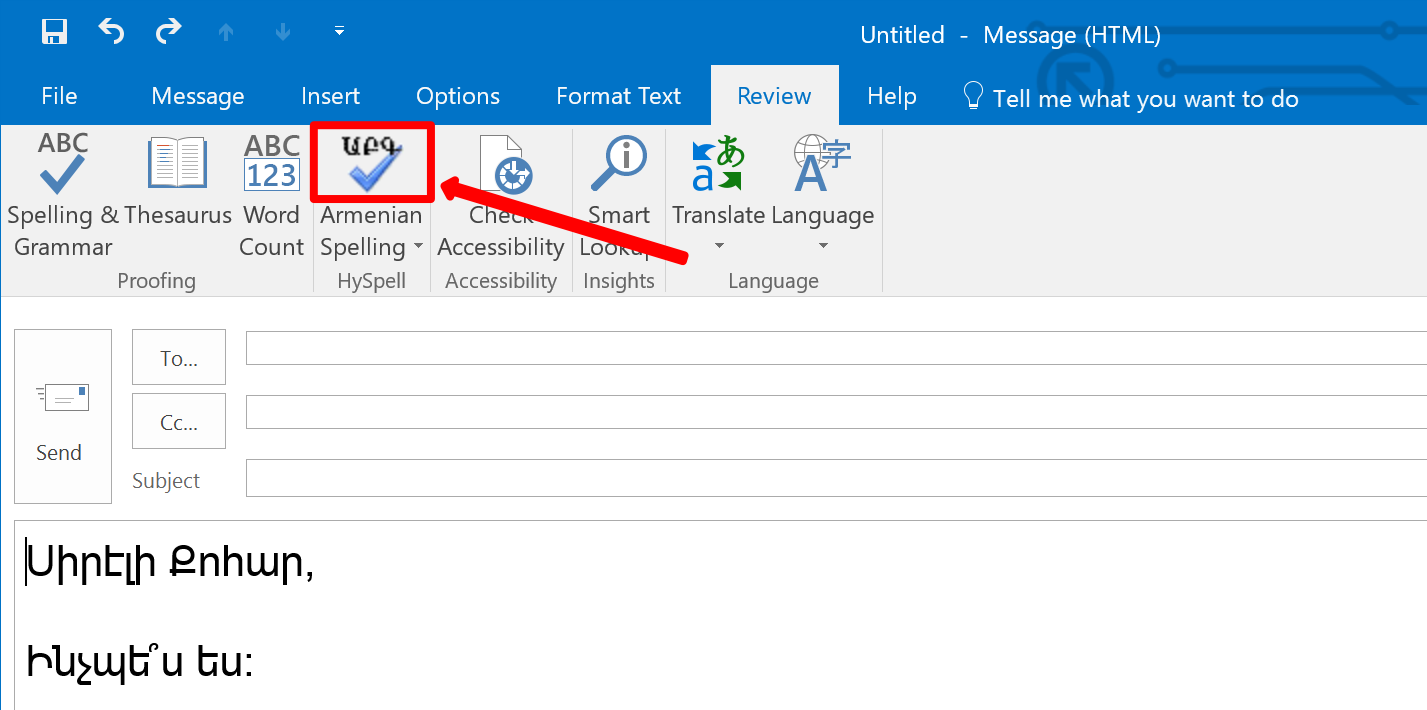The width and height of the screenshot is (1427, 710).
Task: Click the Subject input field
Action: [836, 478]
